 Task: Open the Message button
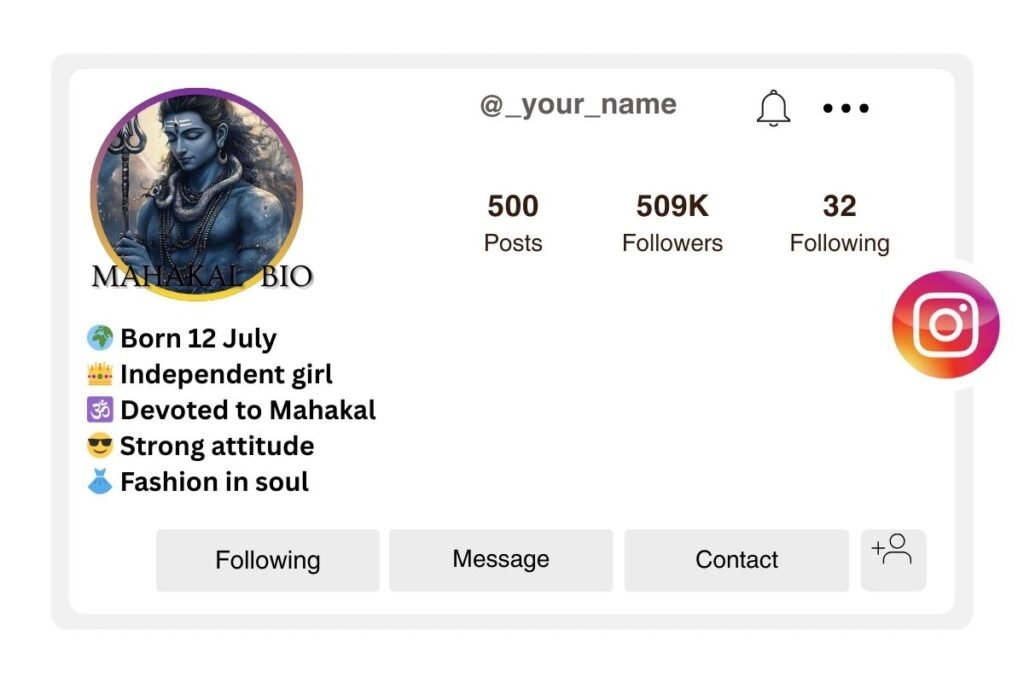(501, 560)
